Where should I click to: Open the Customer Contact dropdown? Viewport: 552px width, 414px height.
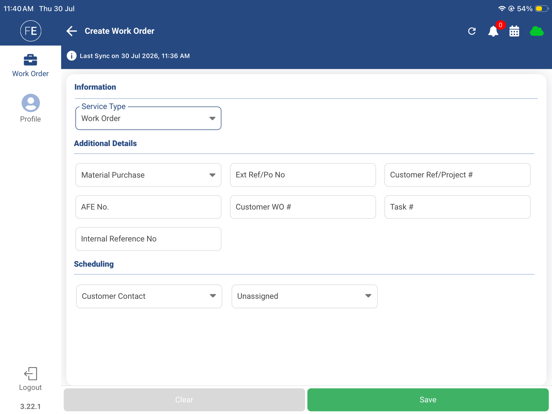click(x=149, y=296)
